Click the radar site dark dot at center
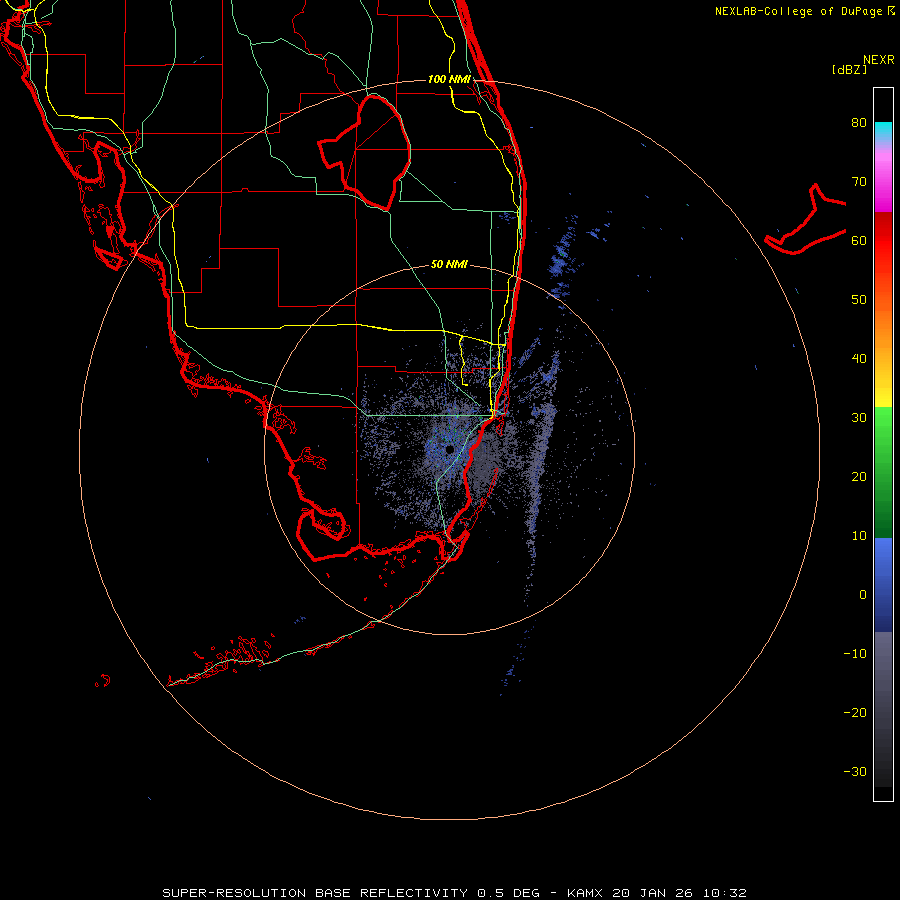The image size is (900, 900). pos(450,449)
